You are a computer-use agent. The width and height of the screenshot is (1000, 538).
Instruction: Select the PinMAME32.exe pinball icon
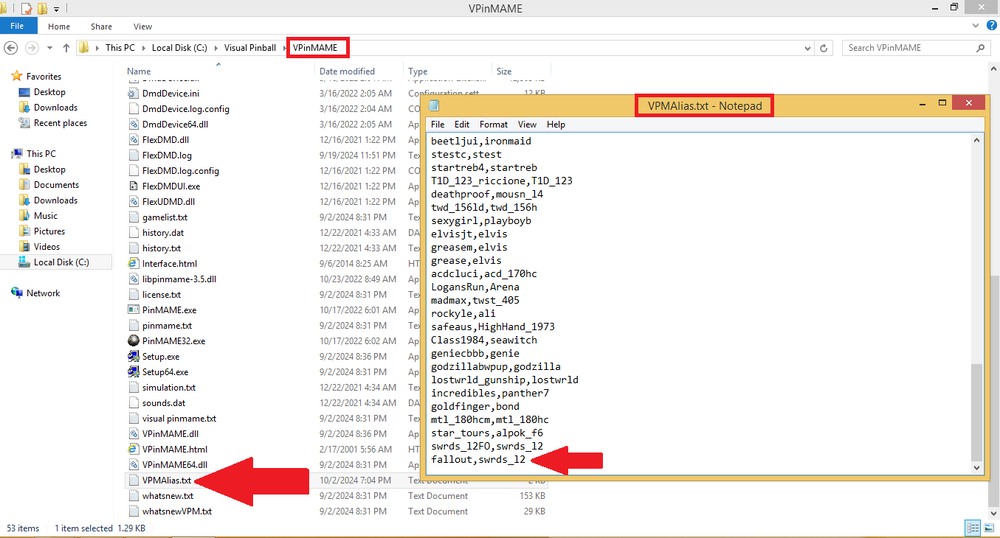[x=133, y=341]
